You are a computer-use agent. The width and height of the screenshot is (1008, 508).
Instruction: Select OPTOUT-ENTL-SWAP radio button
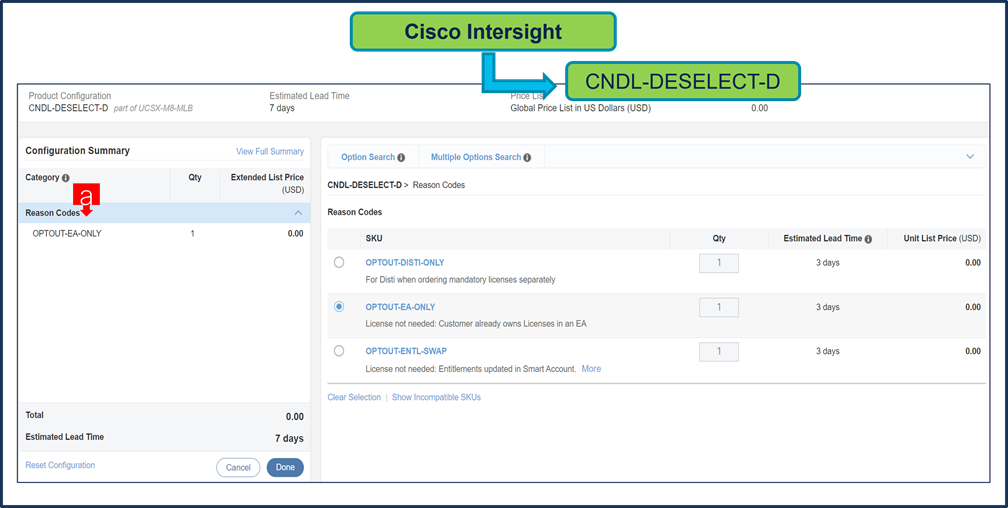pos(339,350)
